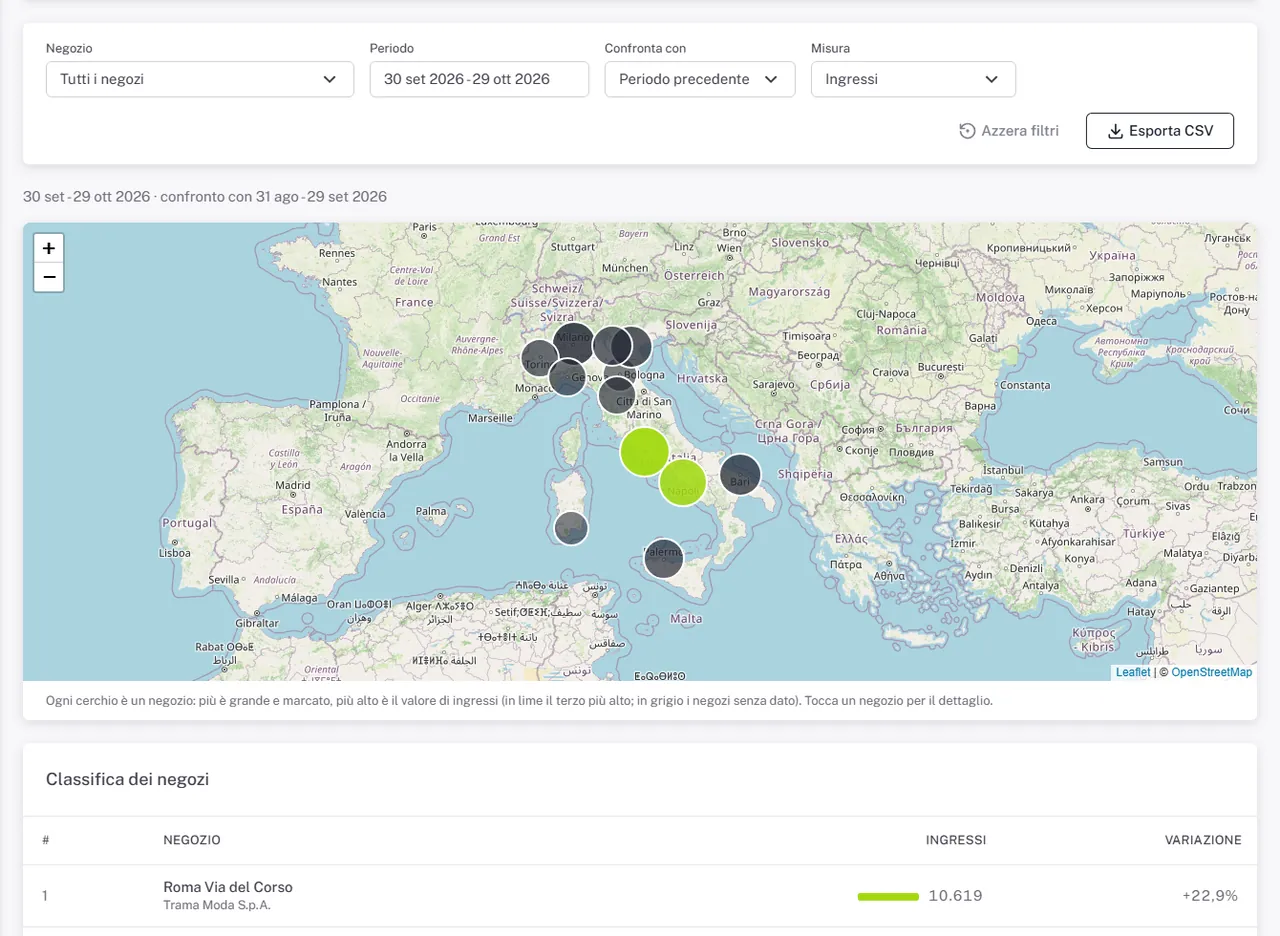The height and width of the screenshot is (936, 1280).
Task: Select the Milano store circle on map
Action: [574, 343]
